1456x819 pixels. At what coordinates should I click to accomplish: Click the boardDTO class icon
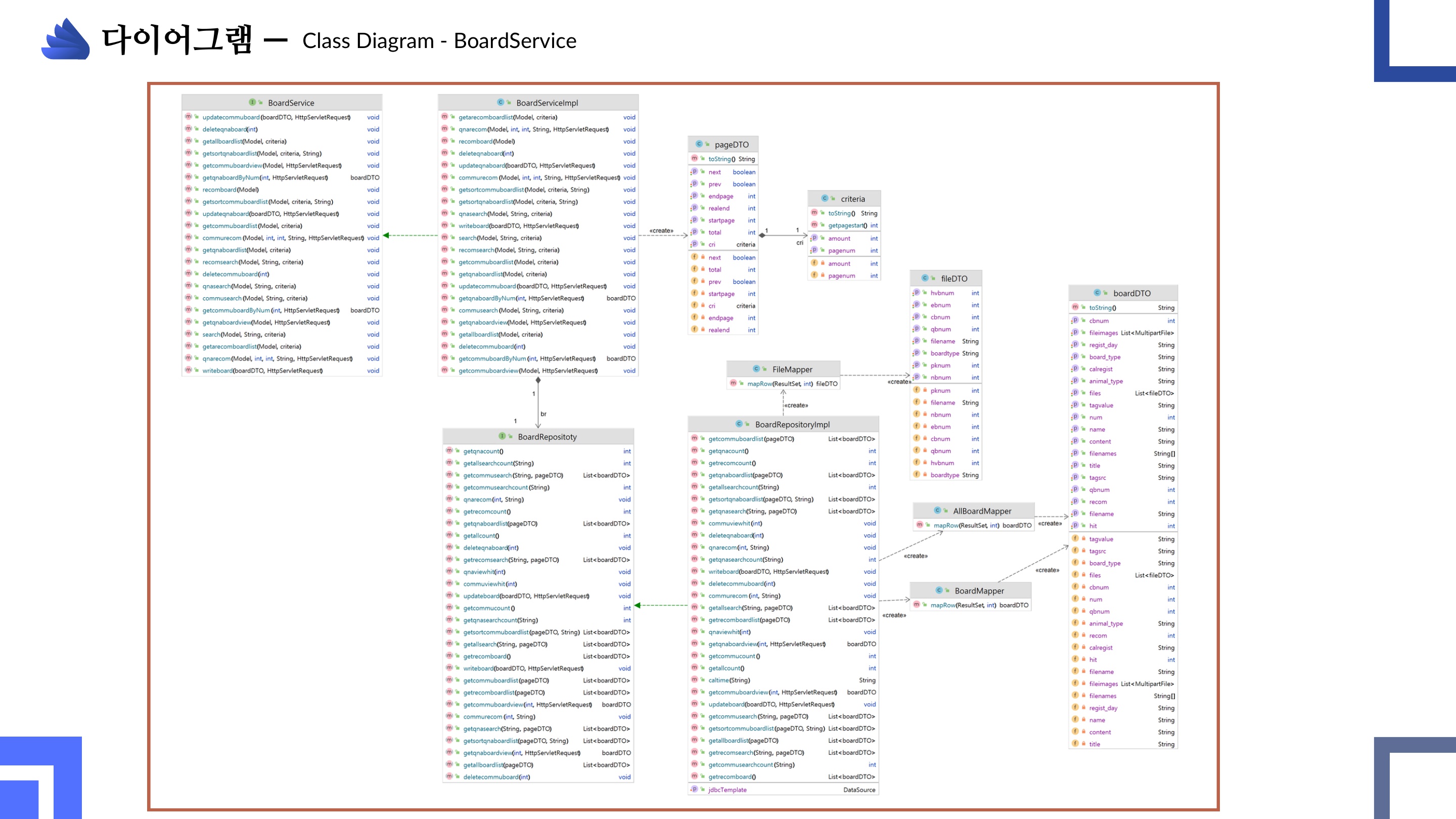(1097, 293)
